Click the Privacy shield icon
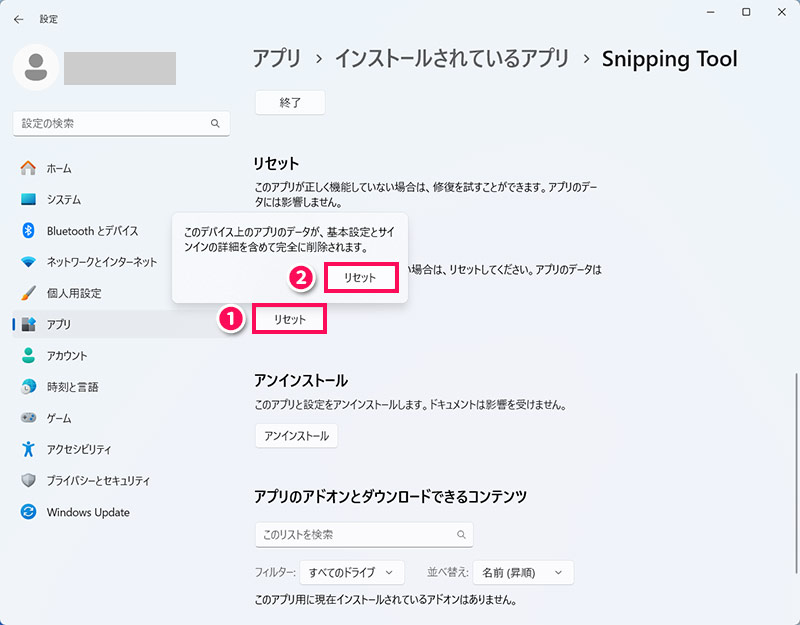This screenshot has height=625, width=800. 28,481
